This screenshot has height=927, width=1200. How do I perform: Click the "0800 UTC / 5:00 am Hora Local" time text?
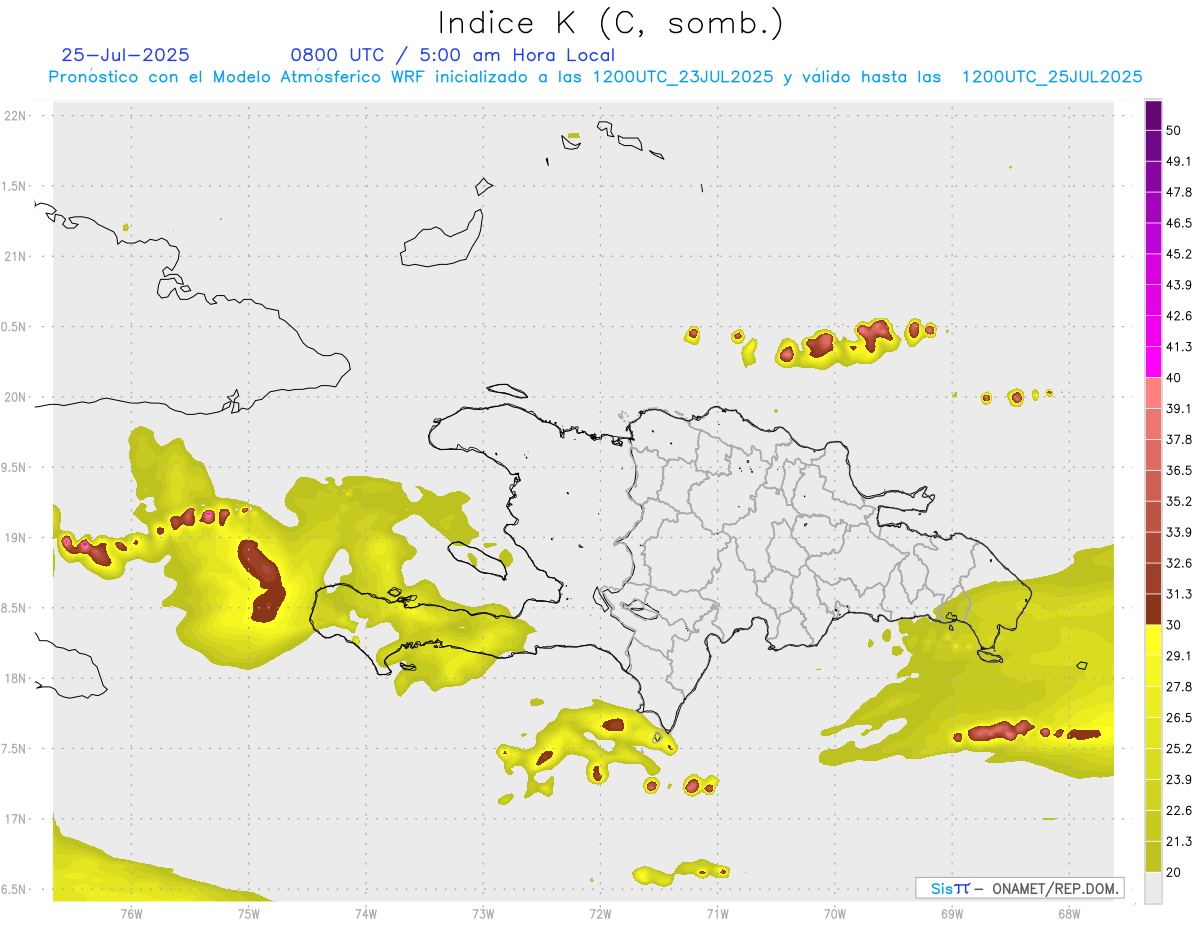pos(453,55)
